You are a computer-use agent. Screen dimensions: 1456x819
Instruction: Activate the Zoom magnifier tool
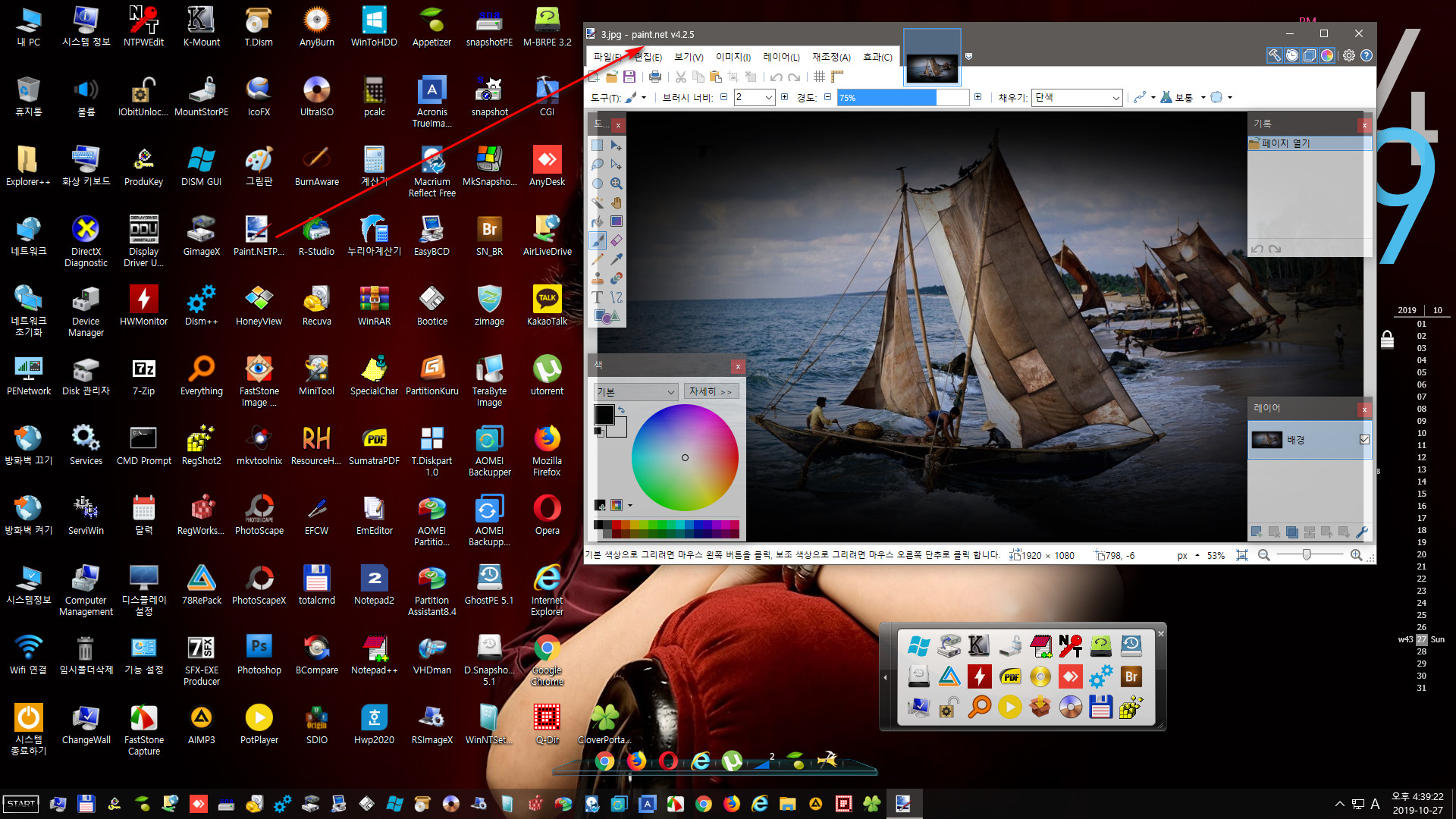pyautogui.click(x=617, y=184)
